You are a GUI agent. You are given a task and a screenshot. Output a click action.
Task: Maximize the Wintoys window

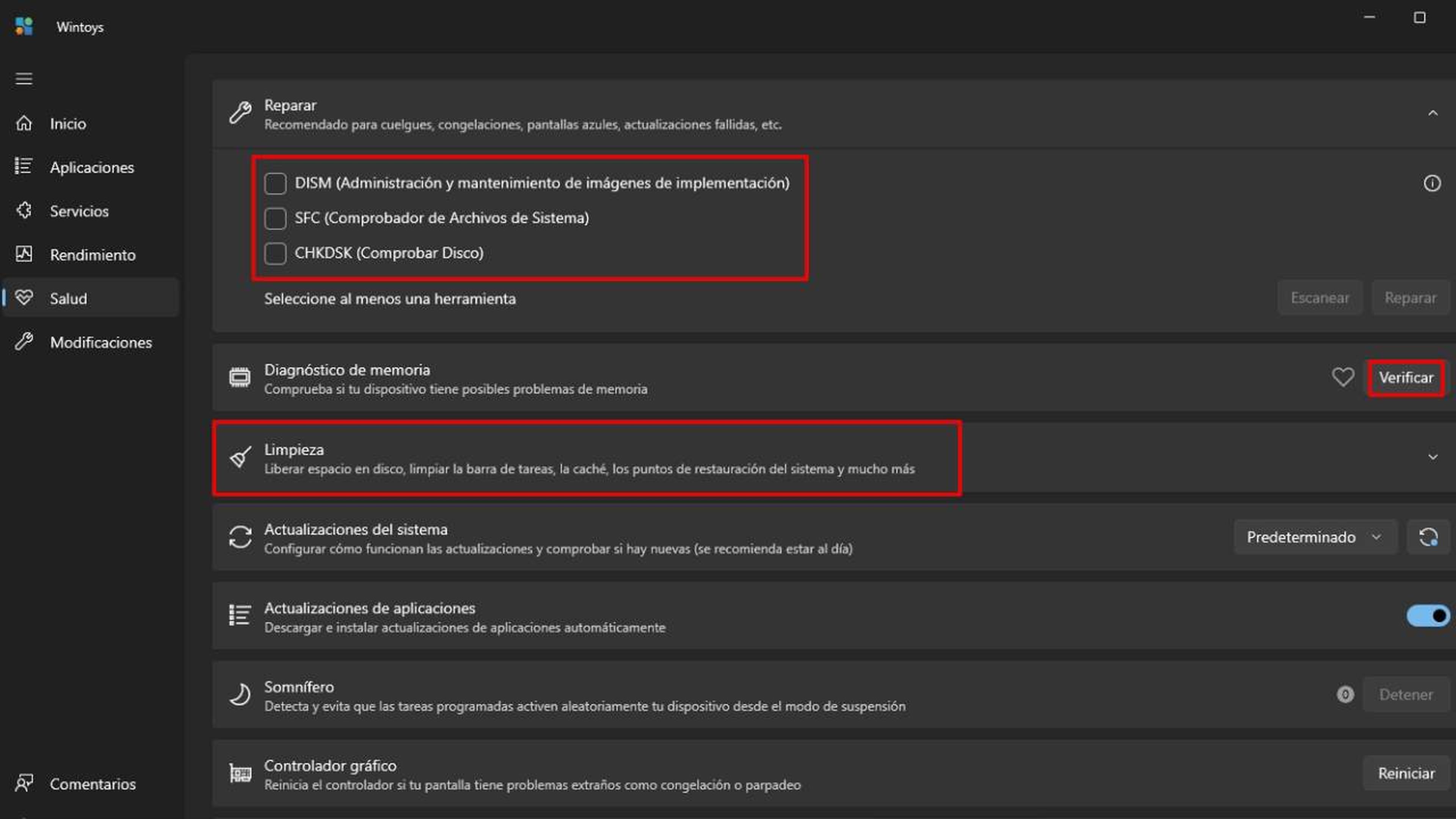tap(1419, 17)
